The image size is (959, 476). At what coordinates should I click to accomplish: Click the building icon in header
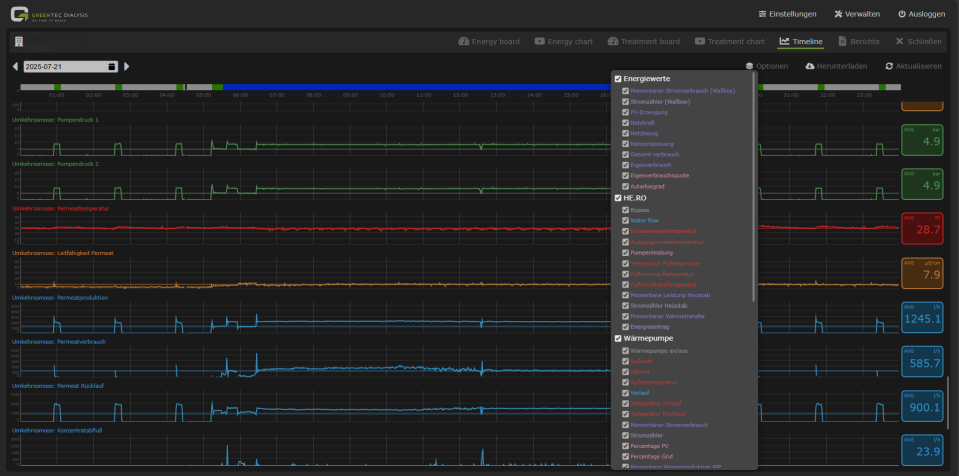click(x=18, y=42)
